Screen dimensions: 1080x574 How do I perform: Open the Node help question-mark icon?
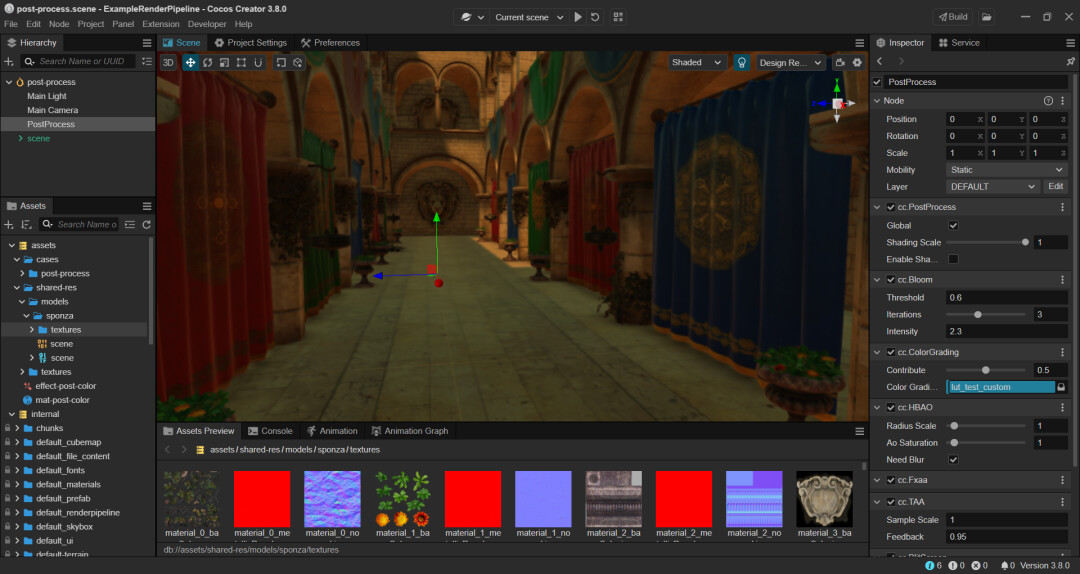click(1048, 101)
